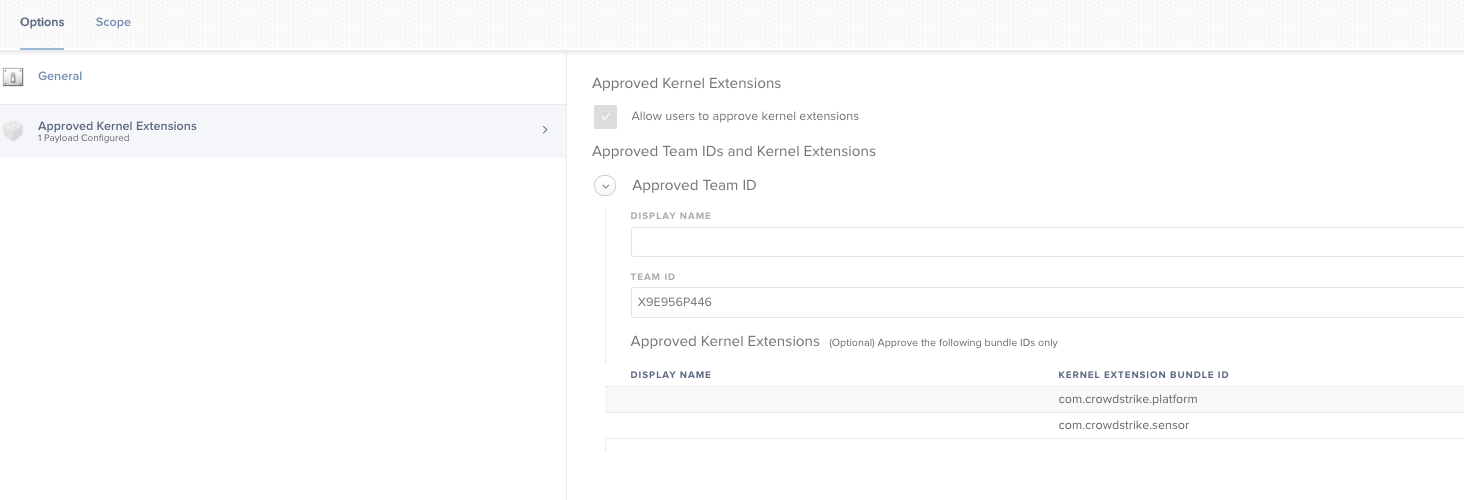The width and height of the screenshot is (1464, 500).
Task: Click the display name cell for crowdstrike.sensor
Action: pyautogui.click(x=831, y=425)
